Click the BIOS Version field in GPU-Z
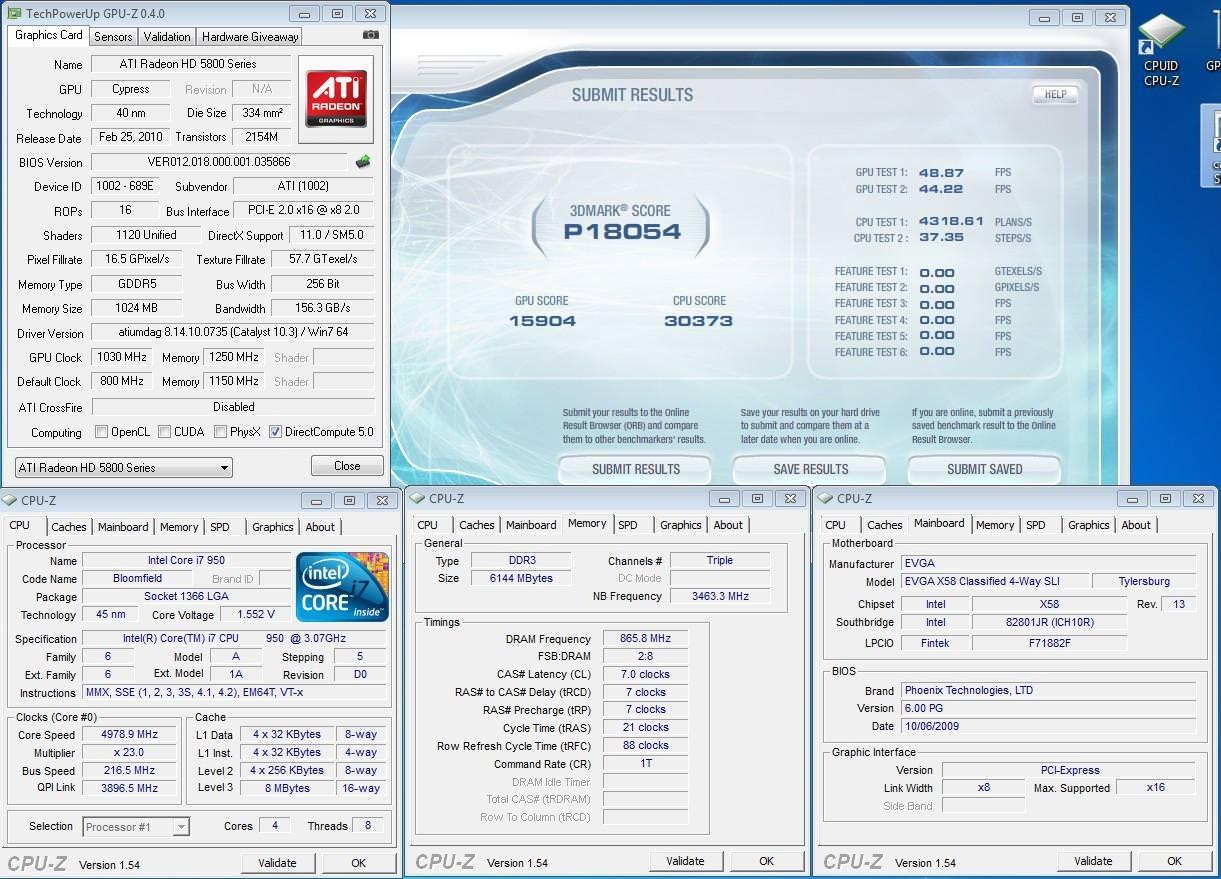 [219, 162]
